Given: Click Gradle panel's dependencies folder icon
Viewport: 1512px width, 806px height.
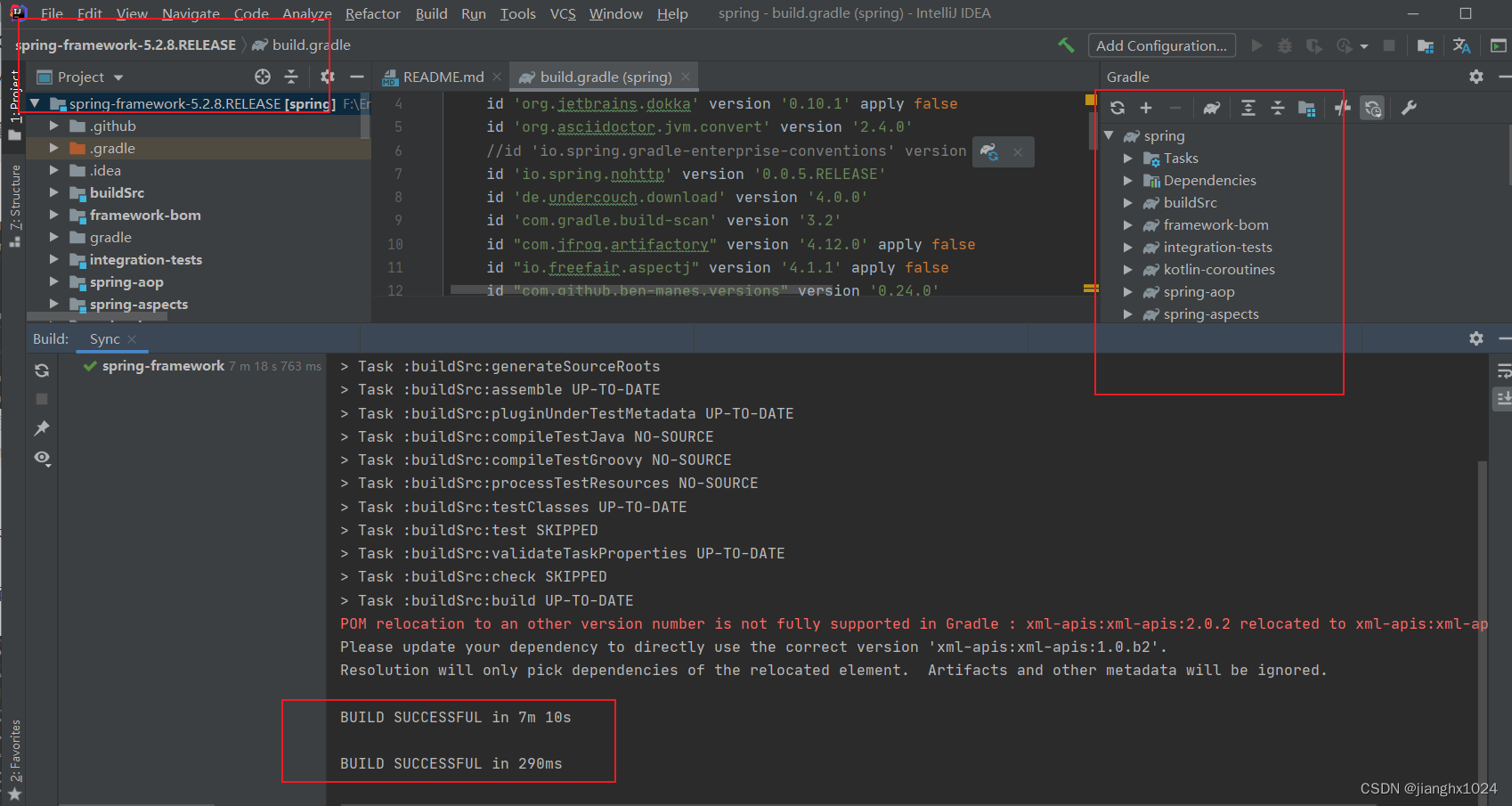Looking at the screenshot, I should [1307, 108].
